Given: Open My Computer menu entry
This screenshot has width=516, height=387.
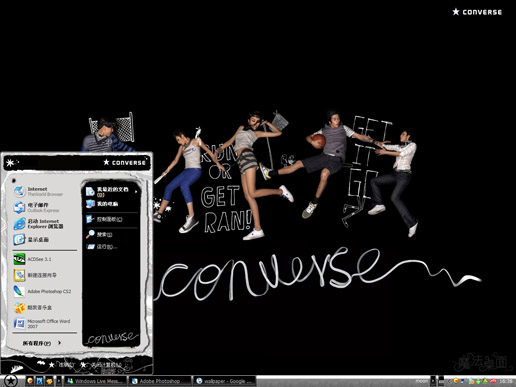Looking at the screenshot, I should tap(102, 204).
